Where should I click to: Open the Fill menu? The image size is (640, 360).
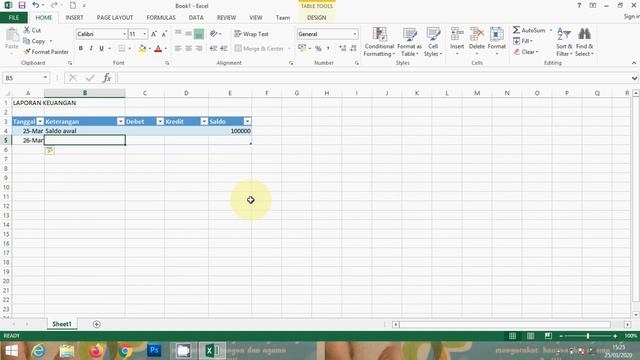coord(523,41)
